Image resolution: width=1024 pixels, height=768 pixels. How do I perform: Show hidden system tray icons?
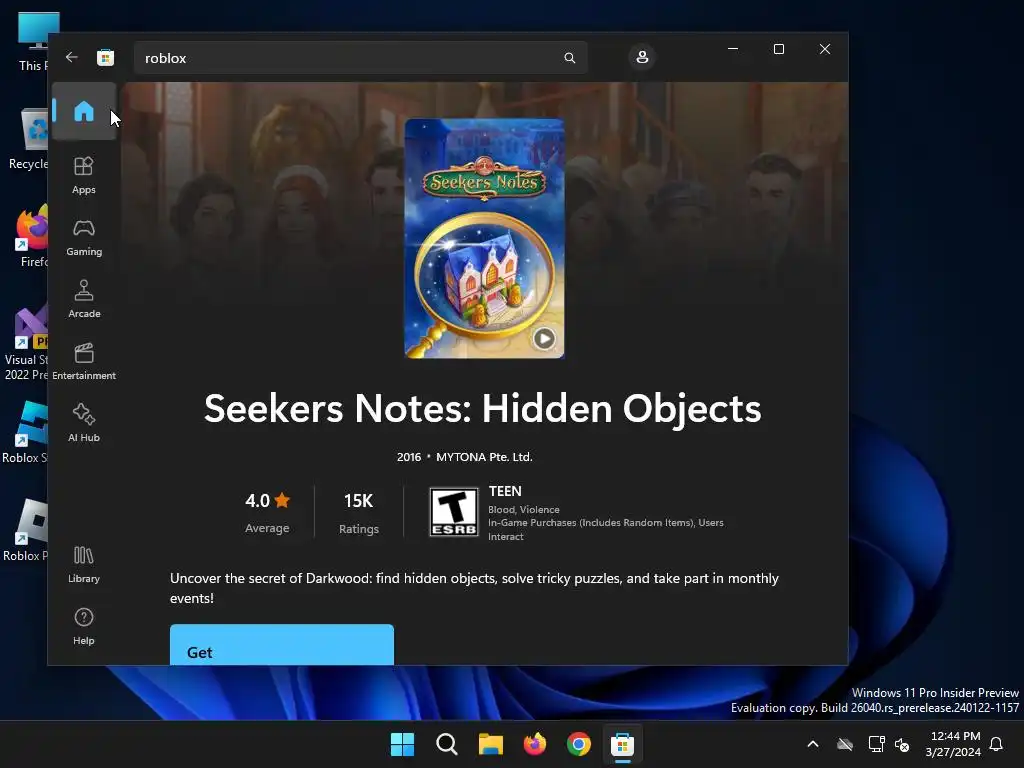pyautogui.click(x=813, y=744)
